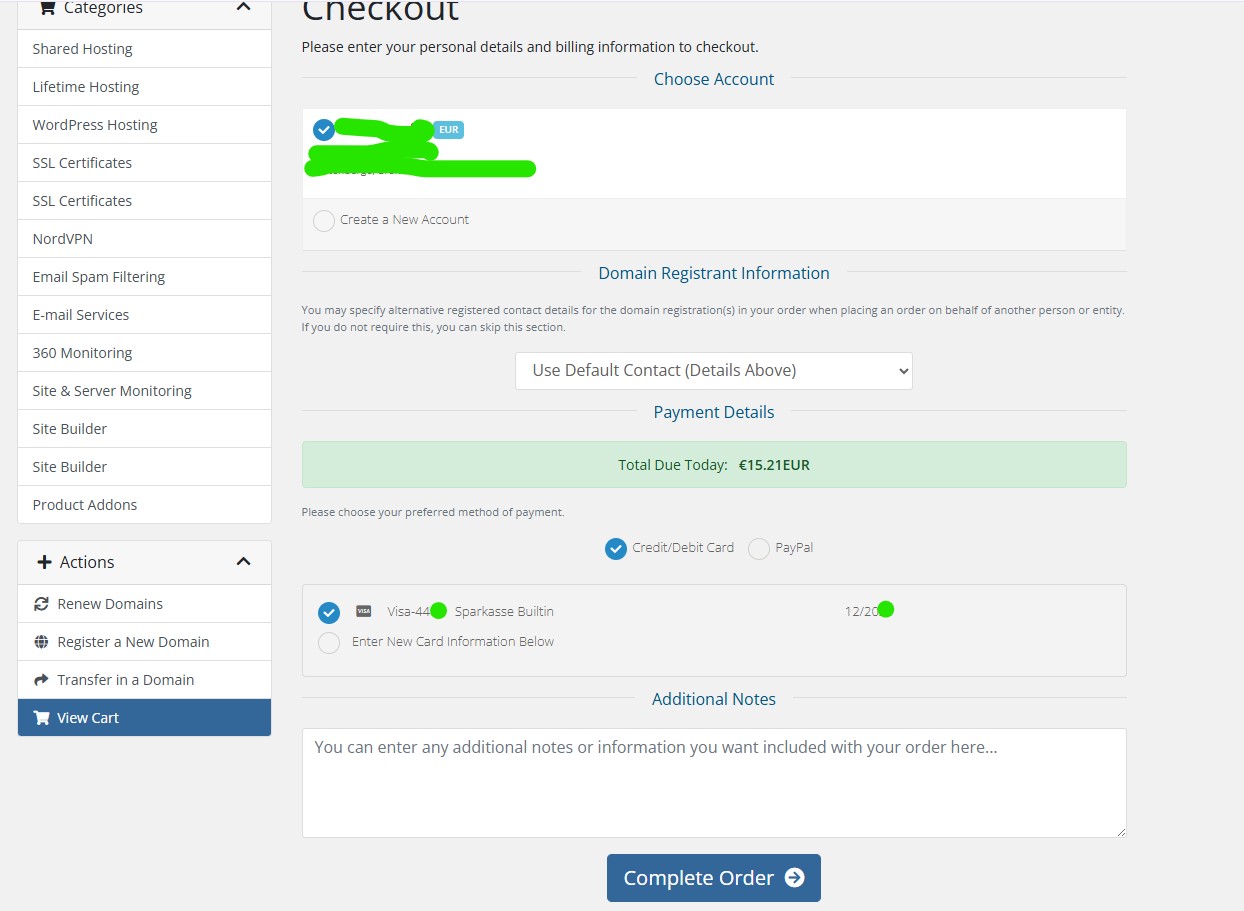1244x911 pixels.
Task: Collapse the Categories panel chevron
Action: (x=243, y=8)
